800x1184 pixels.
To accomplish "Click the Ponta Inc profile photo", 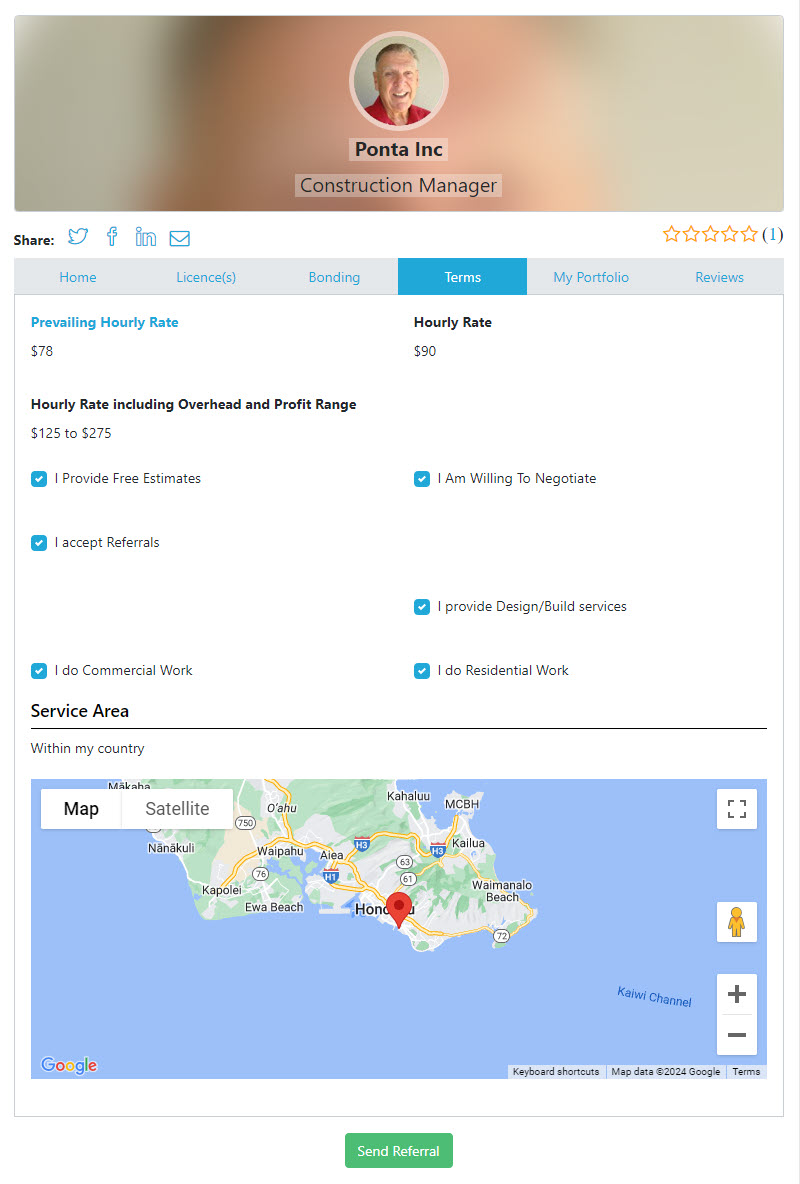I will (x=399, y=82).
